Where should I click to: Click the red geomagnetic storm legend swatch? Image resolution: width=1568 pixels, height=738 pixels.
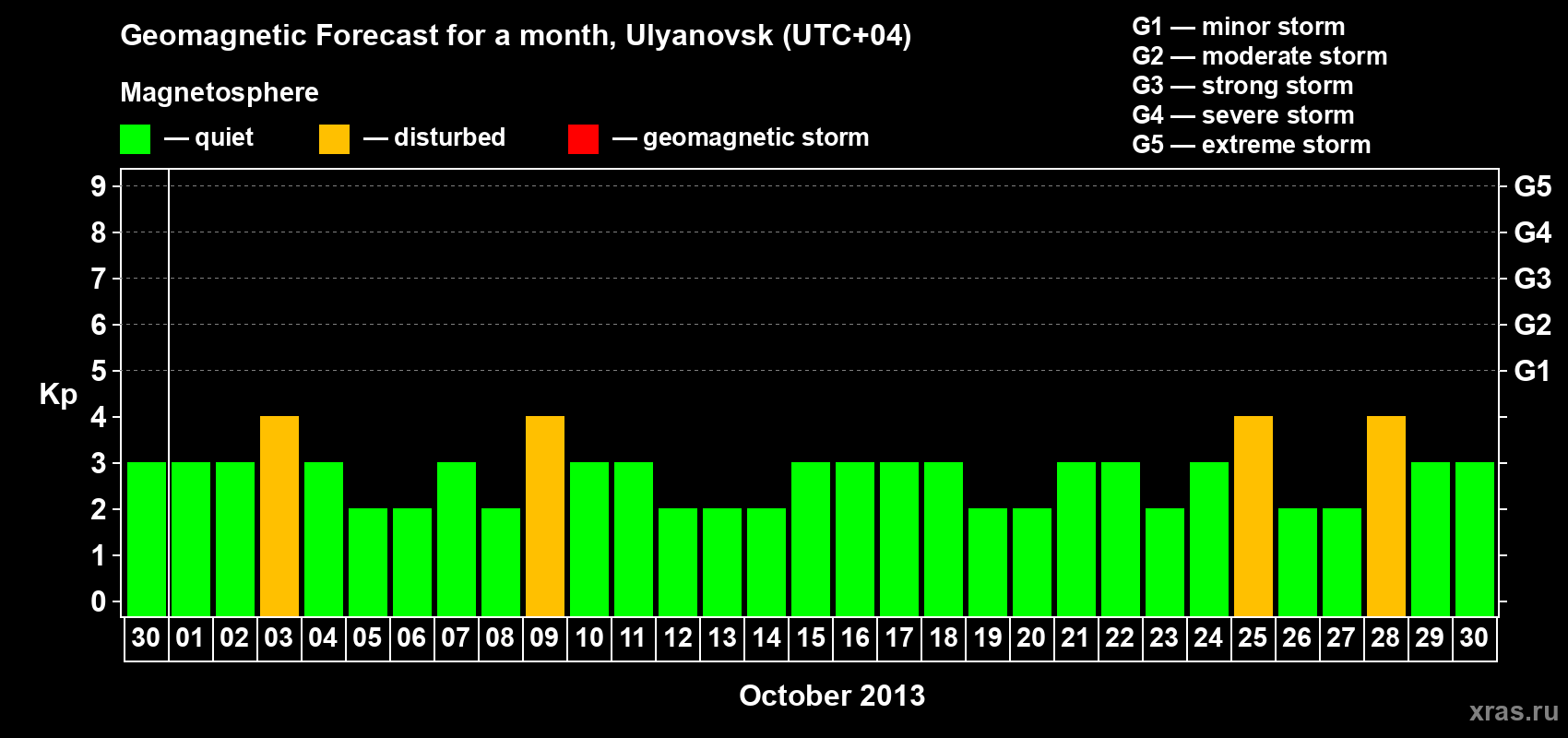click(583, 139)
